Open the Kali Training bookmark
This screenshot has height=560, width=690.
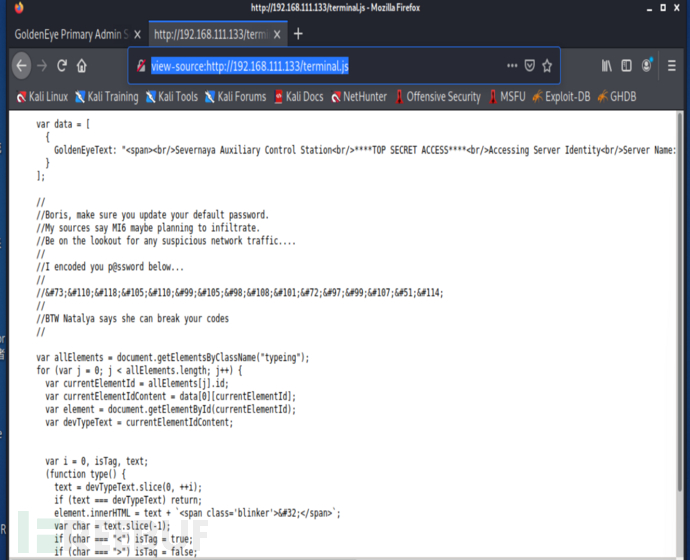(106, 97)
